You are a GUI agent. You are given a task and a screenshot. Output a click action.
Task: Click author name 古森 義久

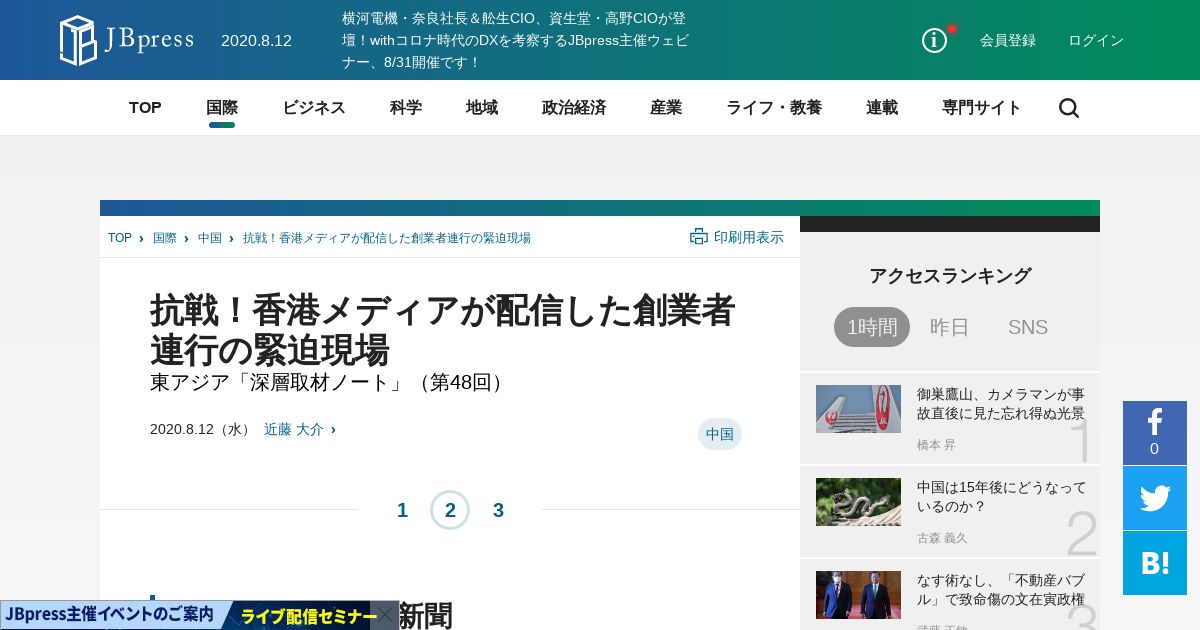tap(942, 538)
